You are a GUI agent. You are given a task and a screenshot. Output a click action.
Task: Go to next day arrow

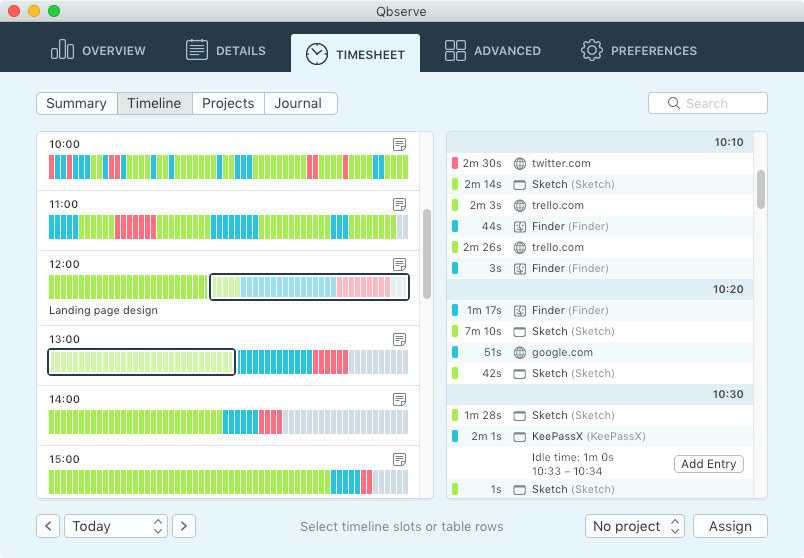click(184, 526)
